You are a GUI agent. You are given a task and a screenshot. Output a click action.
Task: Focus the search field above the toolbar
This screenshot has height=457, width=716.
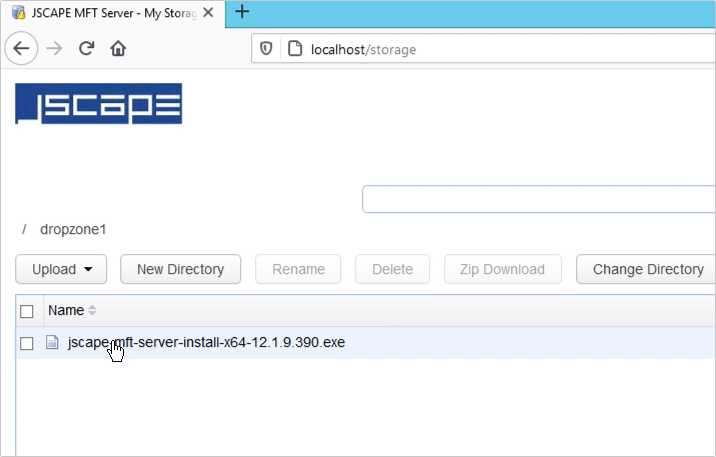538,198
